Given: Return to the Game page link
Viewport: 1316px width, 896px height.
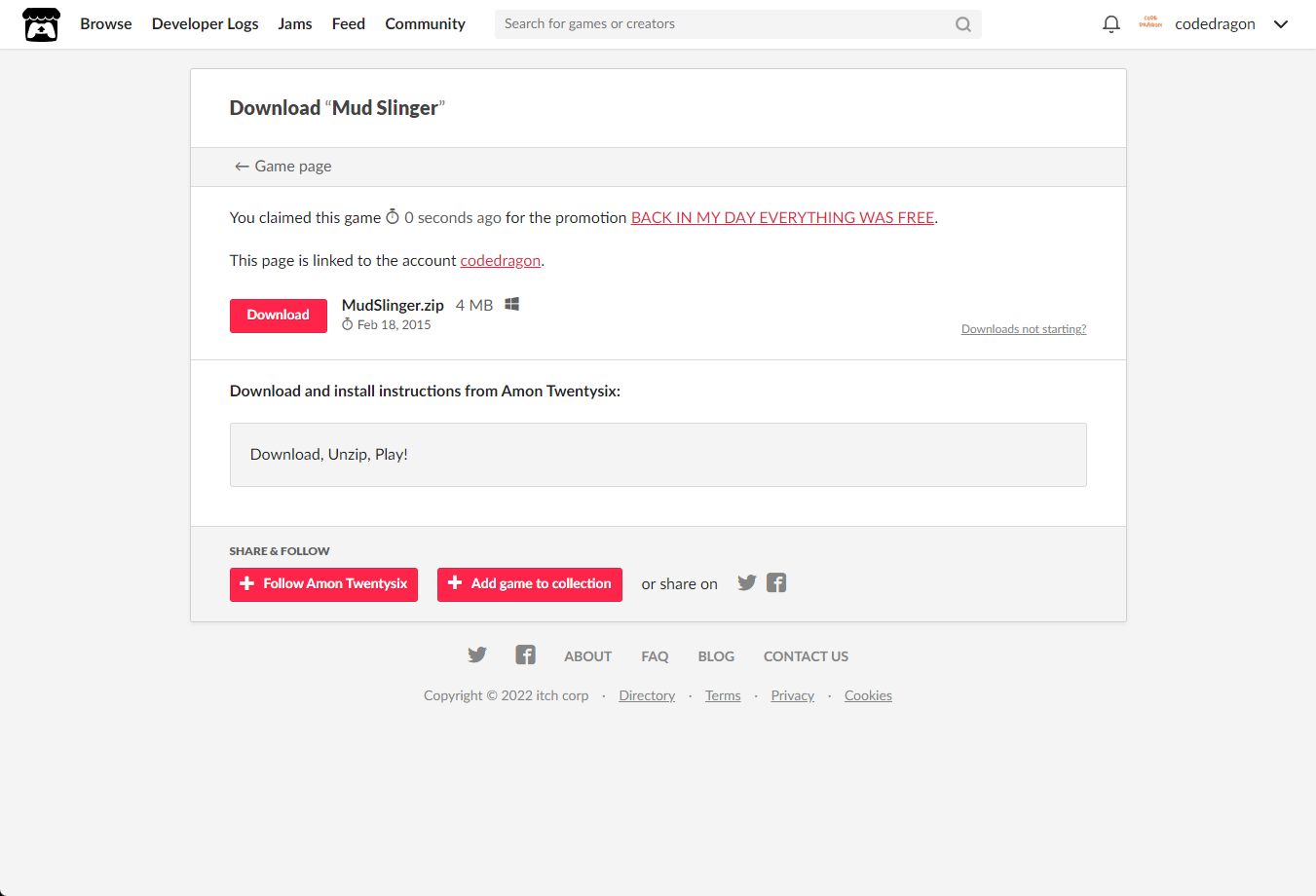Looking at the screenshot, I should (x=282, y=167).
